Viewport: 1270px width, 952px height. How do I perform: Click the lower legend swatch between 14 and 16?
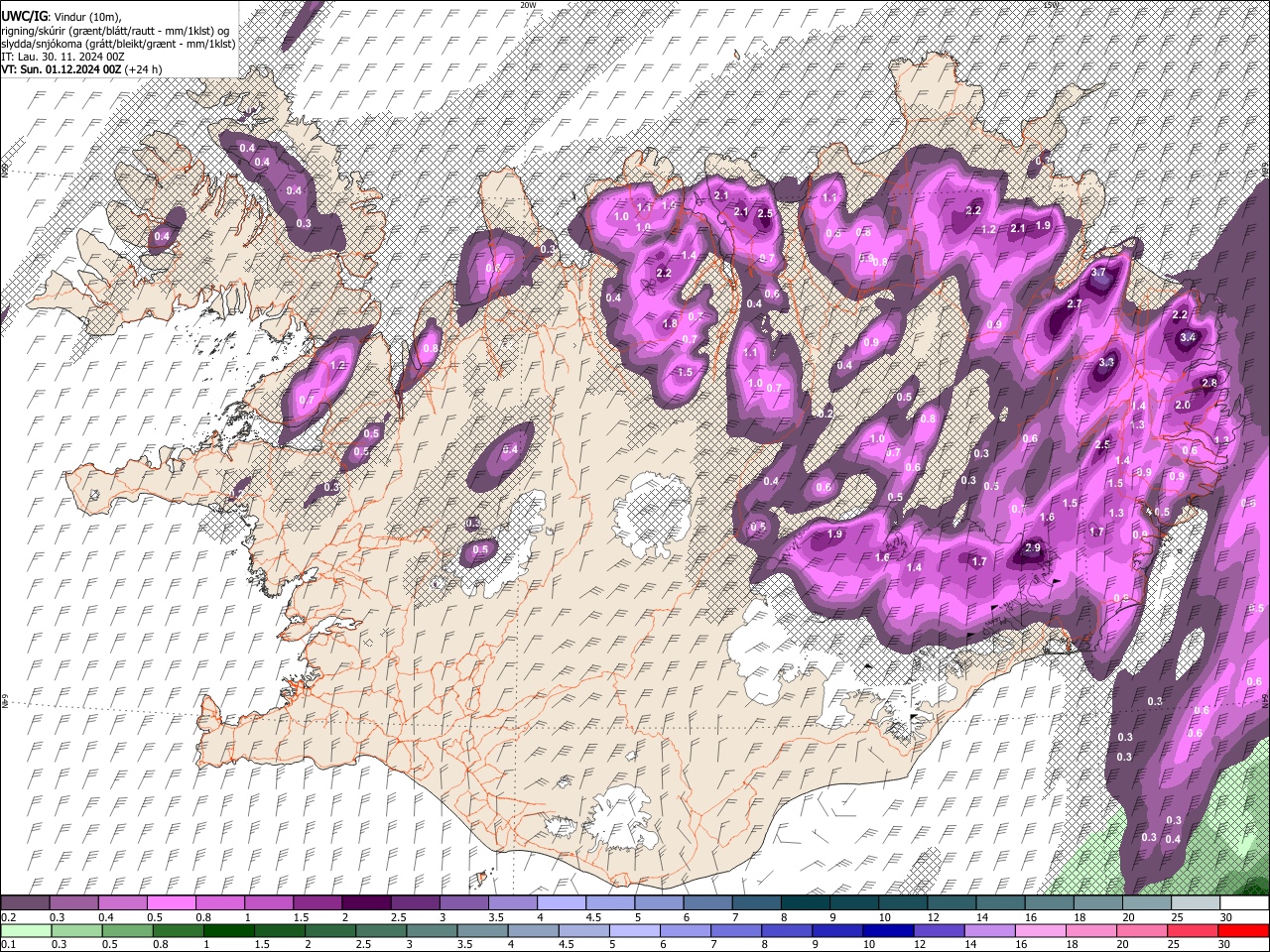pos(989,930)
